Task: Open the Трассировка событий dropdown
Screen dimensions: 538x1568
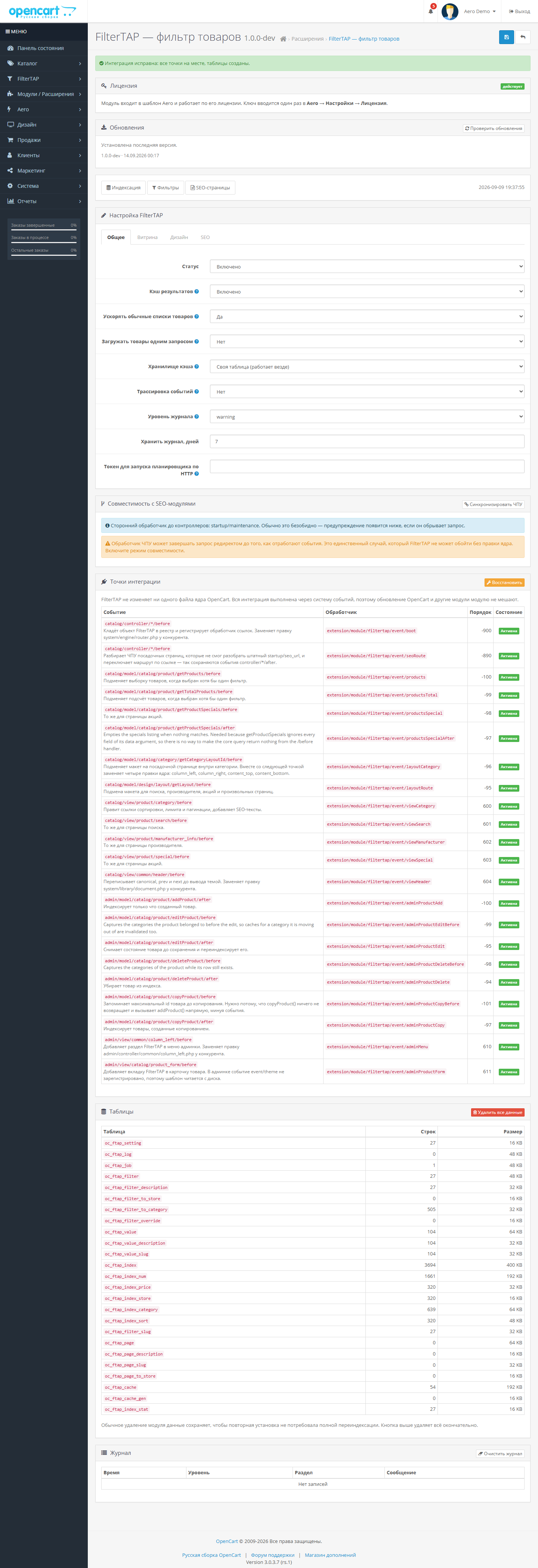Action: click(x=367, y=391)
